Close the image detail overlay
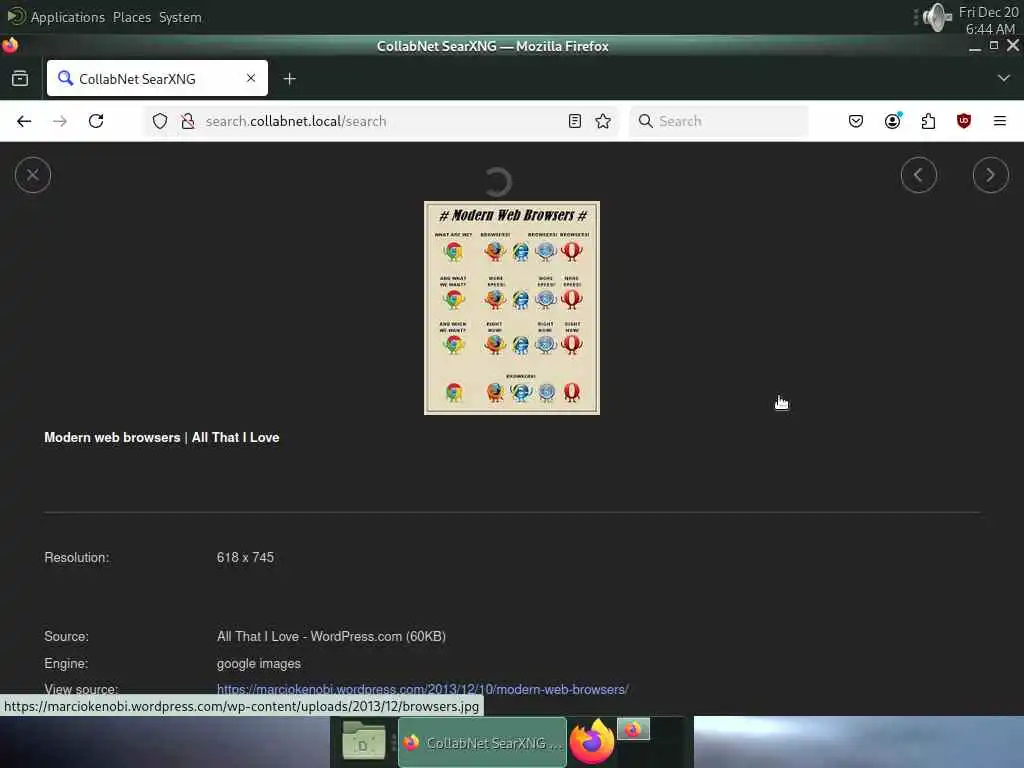1024x768 pixels. [x=33, y=175]
